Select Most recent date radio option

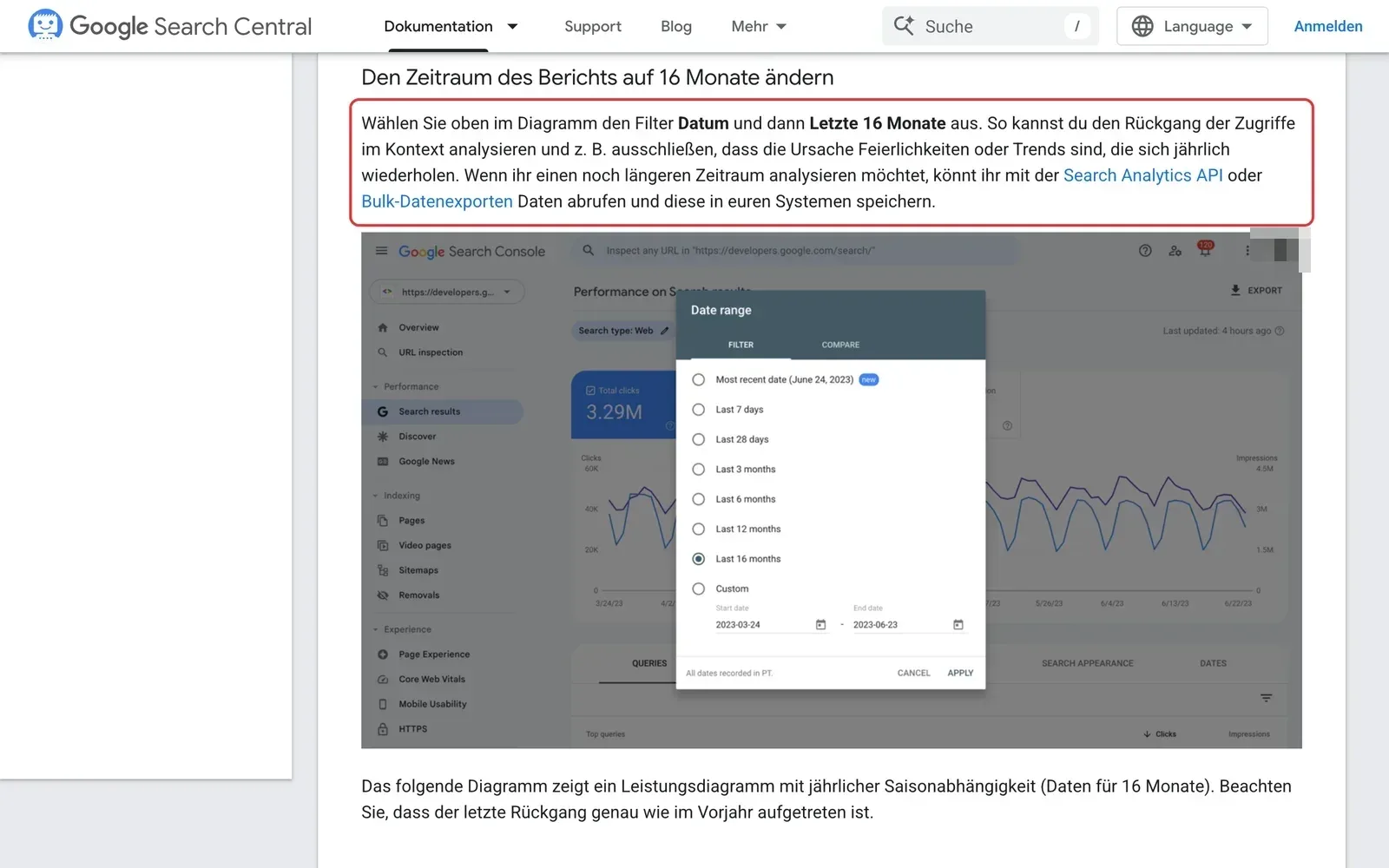click(x=699, y=380)
